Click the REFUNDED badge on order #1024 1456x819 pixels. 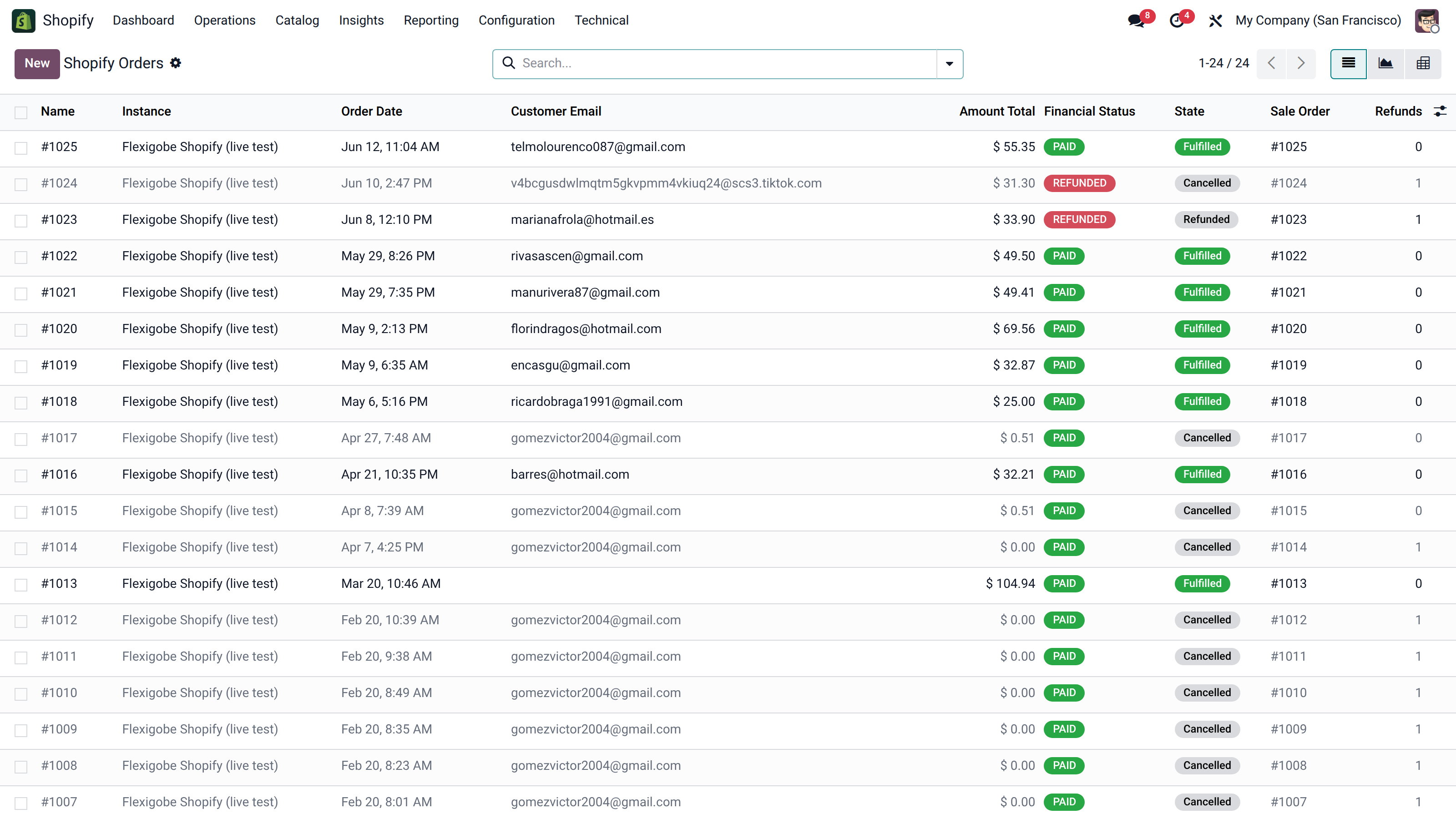1079,183
